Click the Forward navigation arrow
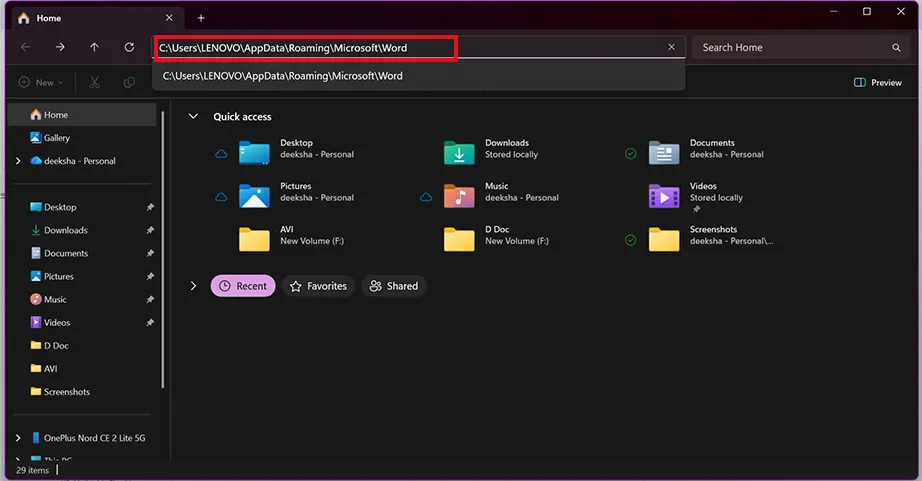Viewport: 922px width, 481px height. pyautogui.click(x=59, y=47)
